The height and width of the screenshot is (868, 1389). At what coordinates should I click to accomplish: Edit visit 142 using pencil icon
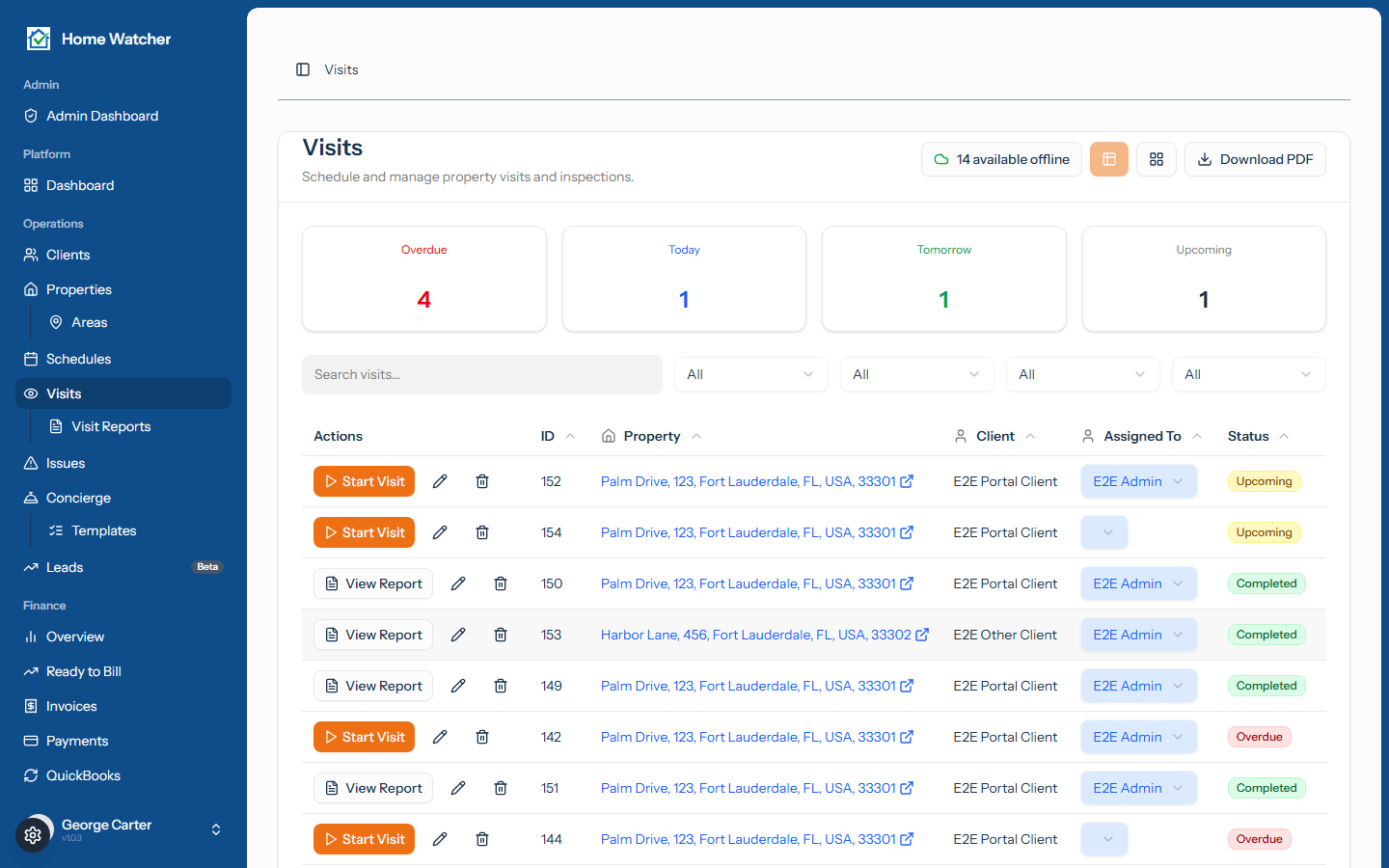tap(440, 737)
